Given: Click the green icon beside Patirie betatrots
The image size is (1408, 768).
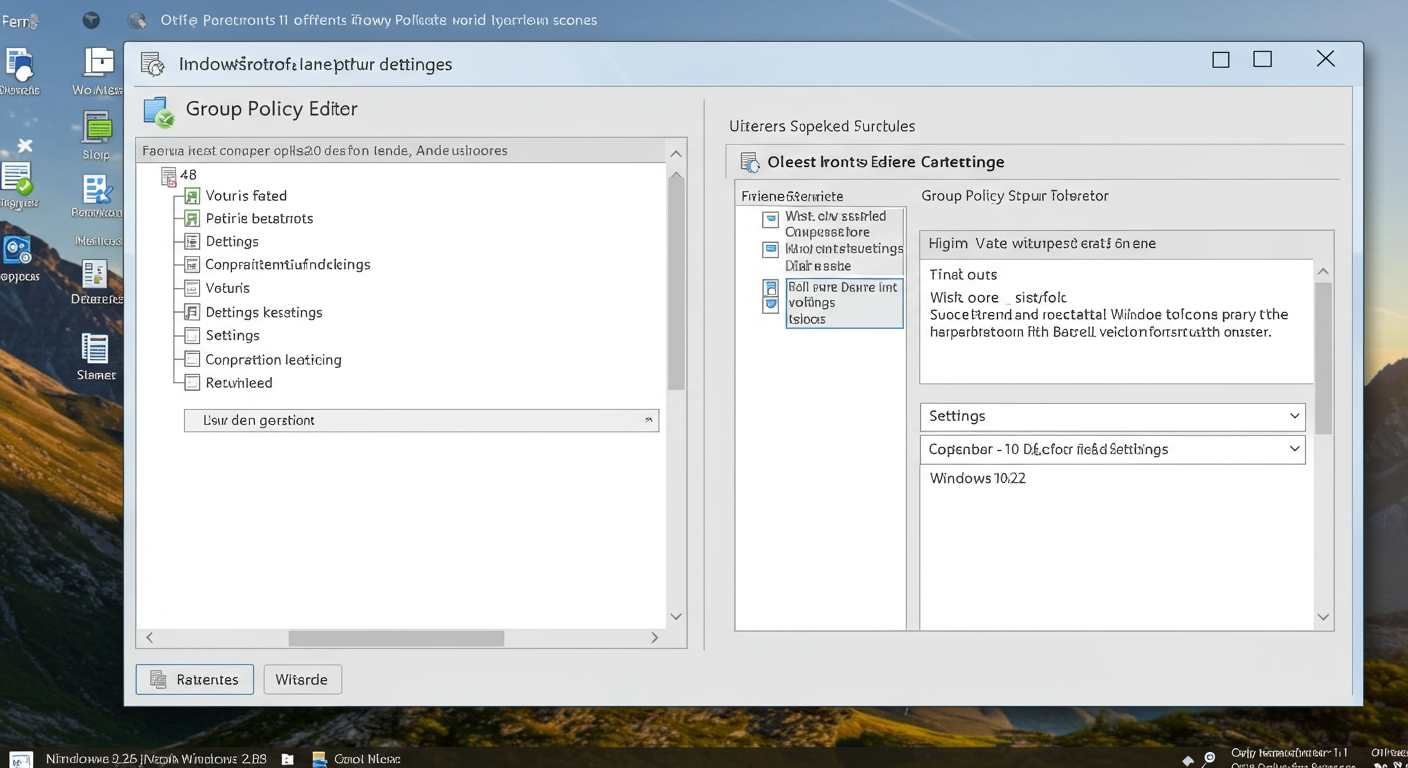Looking at the screenshot, I should [192, 219].
